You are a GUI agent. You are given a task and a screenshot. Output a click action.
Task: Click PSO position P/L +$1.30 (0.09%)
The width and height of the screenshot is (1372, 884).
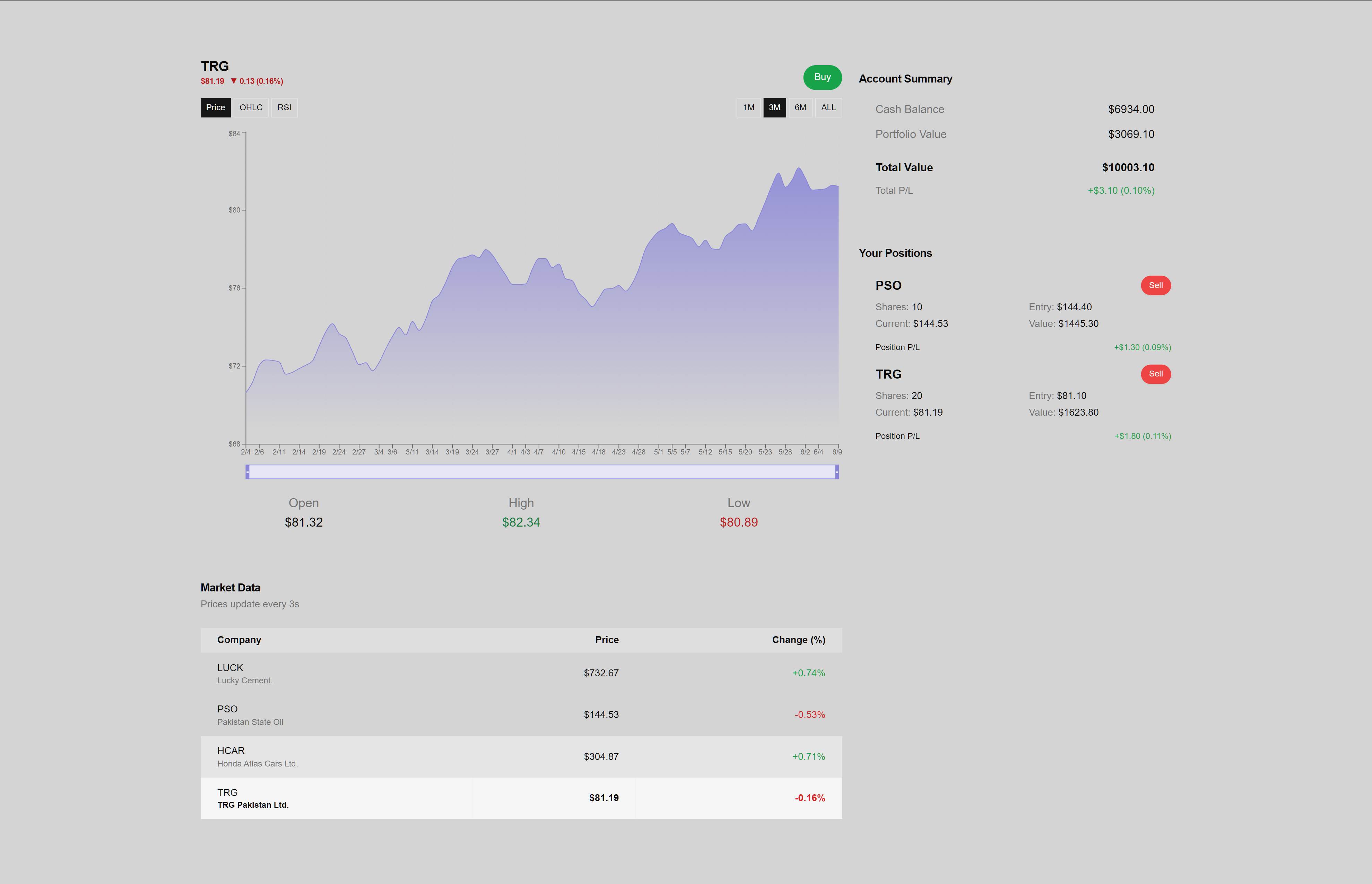(1142, 347)
